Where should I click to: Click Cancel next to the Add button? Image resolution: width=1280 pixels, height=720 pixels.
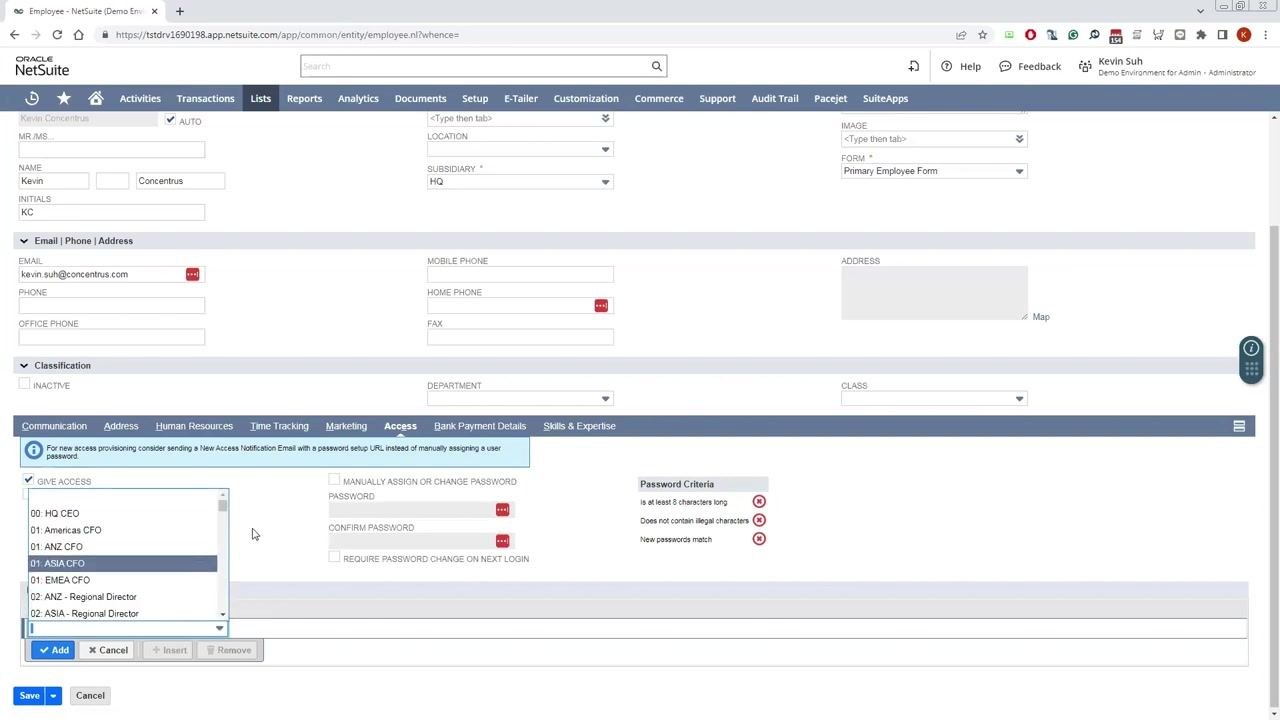[x=107, y=650]
